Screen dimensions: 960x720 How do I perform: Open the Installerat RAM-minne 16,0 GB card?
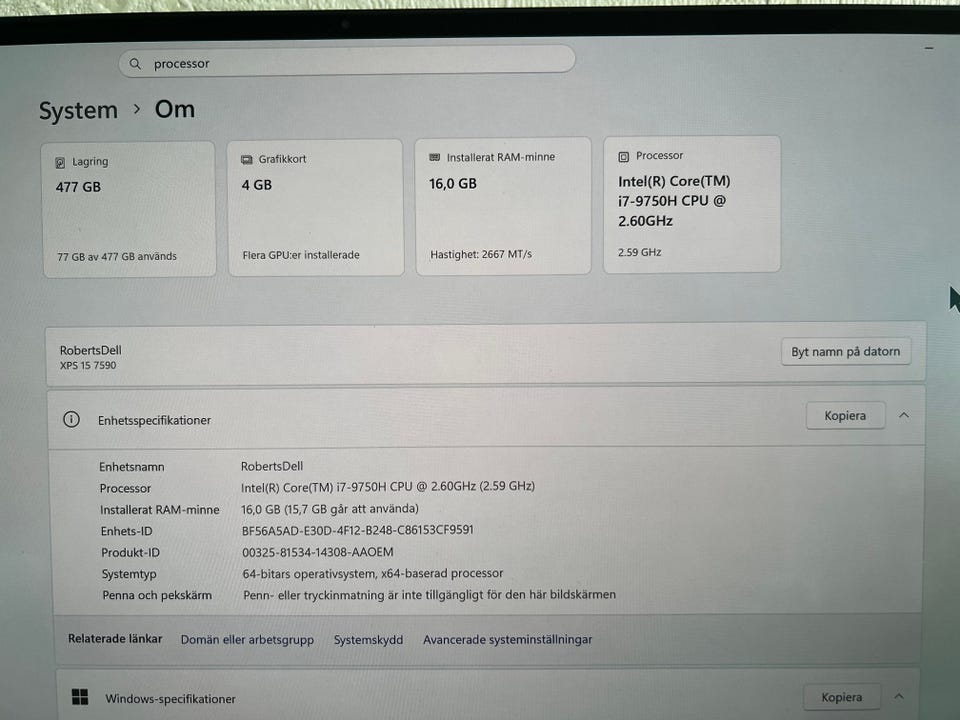[x=503, y=206]
